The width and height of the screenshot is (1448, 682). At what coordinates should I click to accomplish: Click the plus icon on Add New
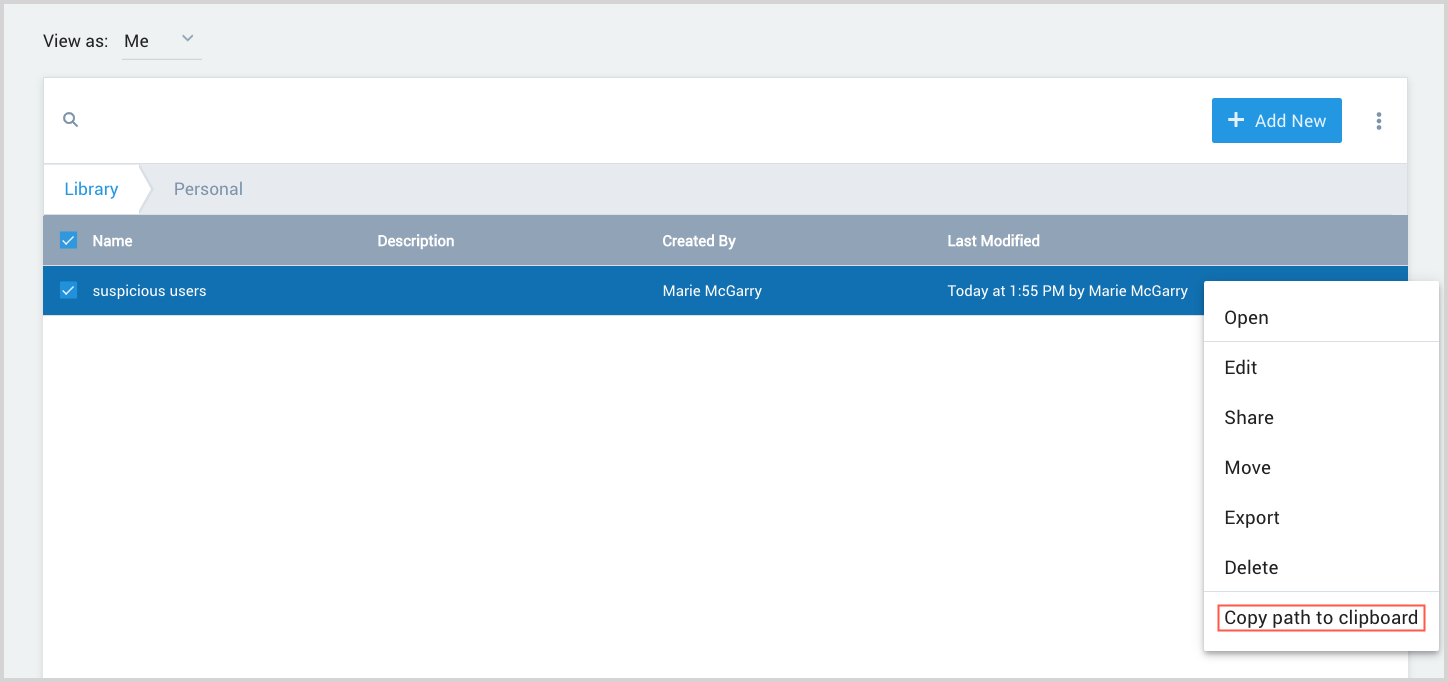pyautogui.click(x=1235, y=120)
